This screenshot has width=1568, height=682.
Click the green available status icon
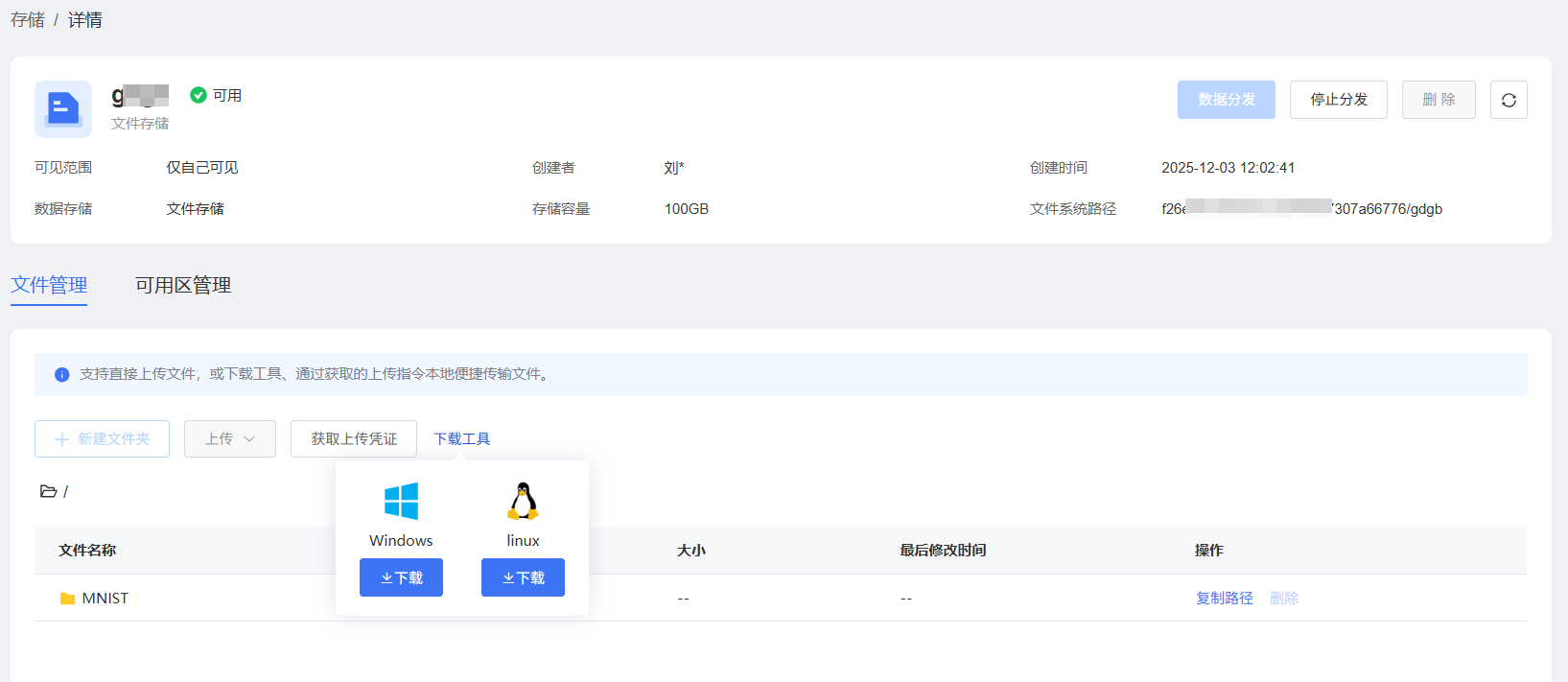pyautogui.click(x=199, y=95)
